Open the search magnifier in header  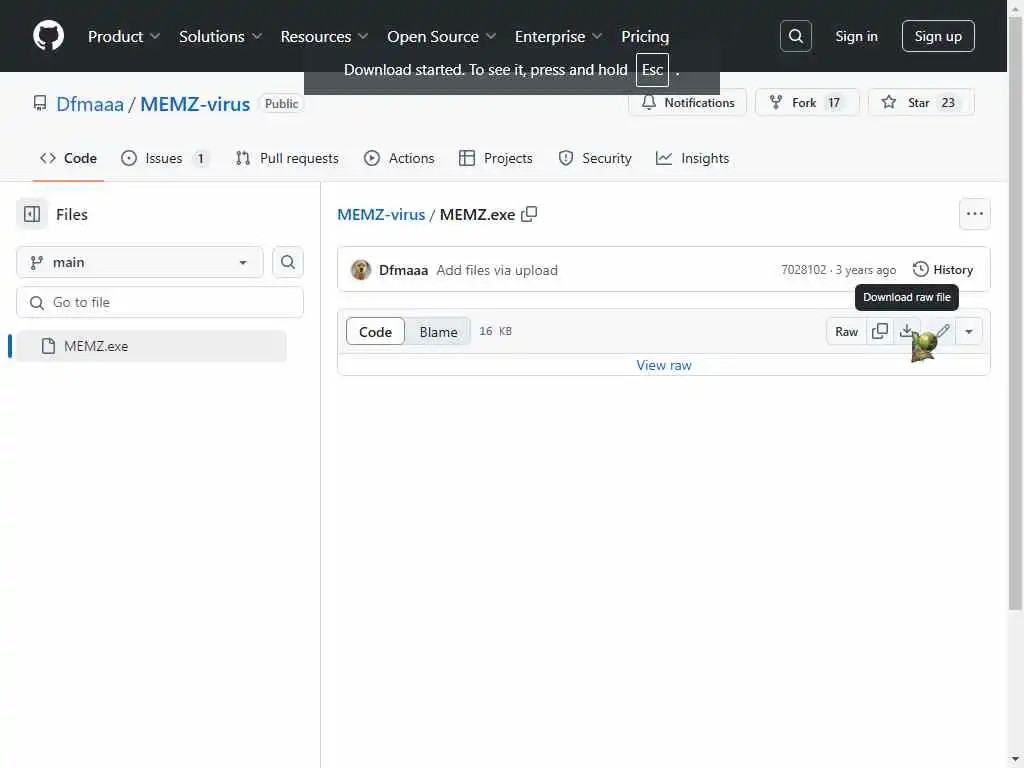tap(795, 36)
